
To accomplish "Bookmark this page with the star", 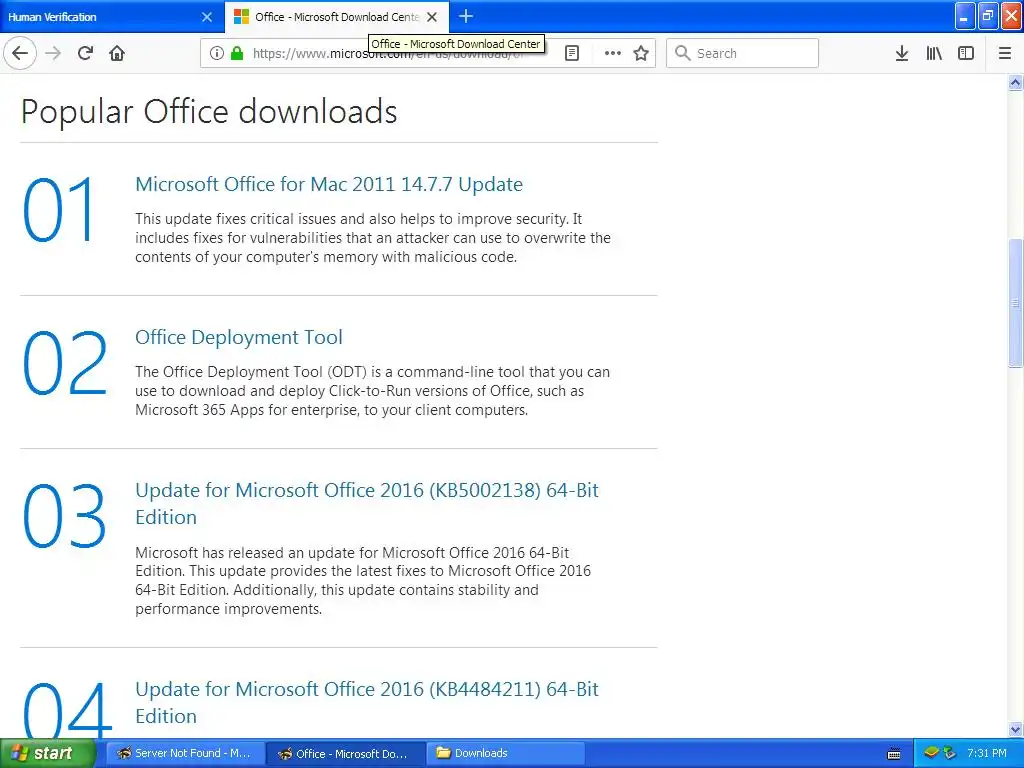I will coord(641,53).
